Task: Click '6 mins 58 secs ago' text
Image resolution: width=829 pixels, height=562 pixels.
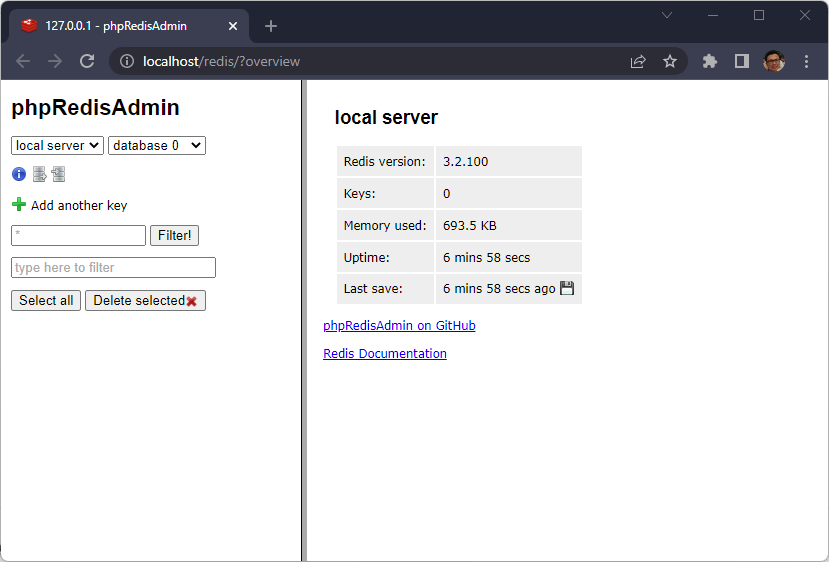Action: pos(499,289)
